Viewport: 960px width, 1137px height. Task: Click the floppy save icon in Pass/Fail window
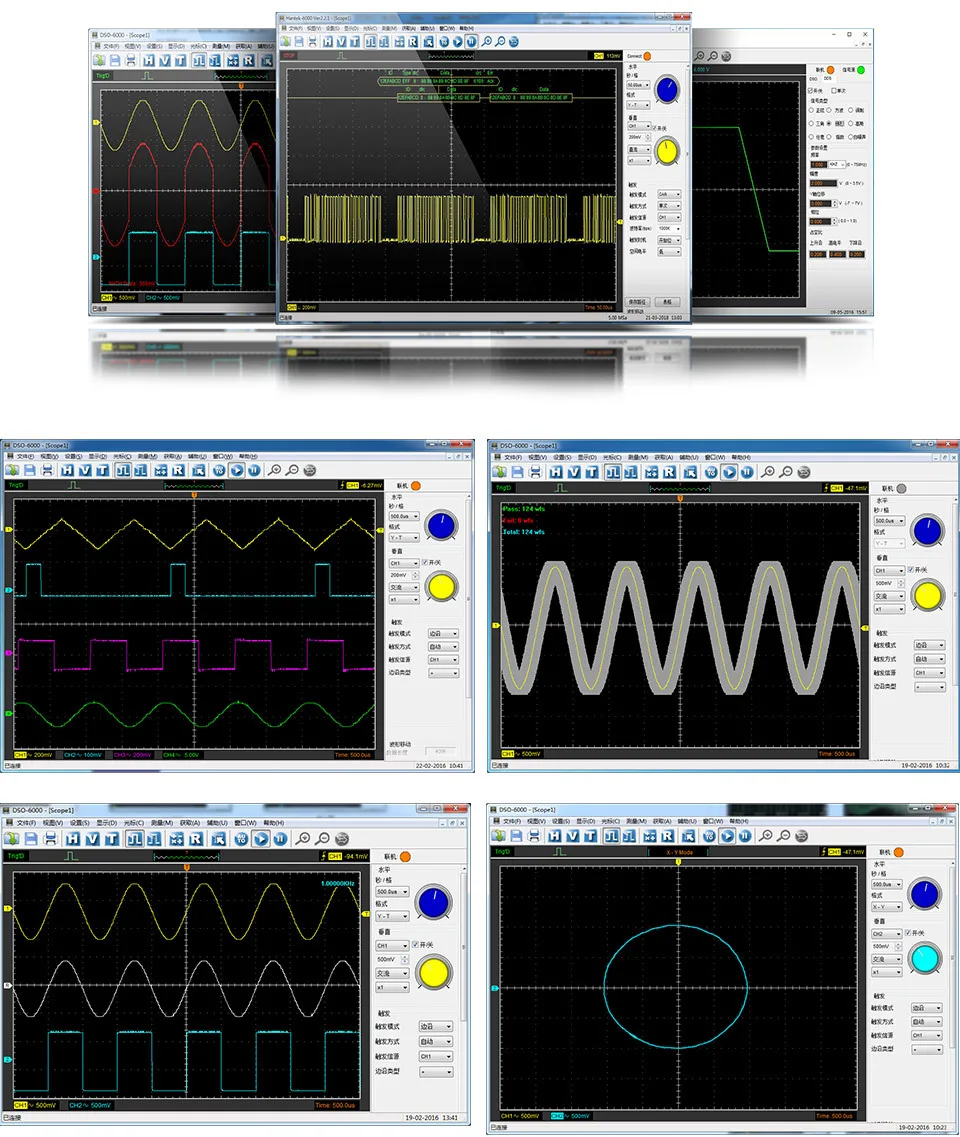click(x=518, y=472)
